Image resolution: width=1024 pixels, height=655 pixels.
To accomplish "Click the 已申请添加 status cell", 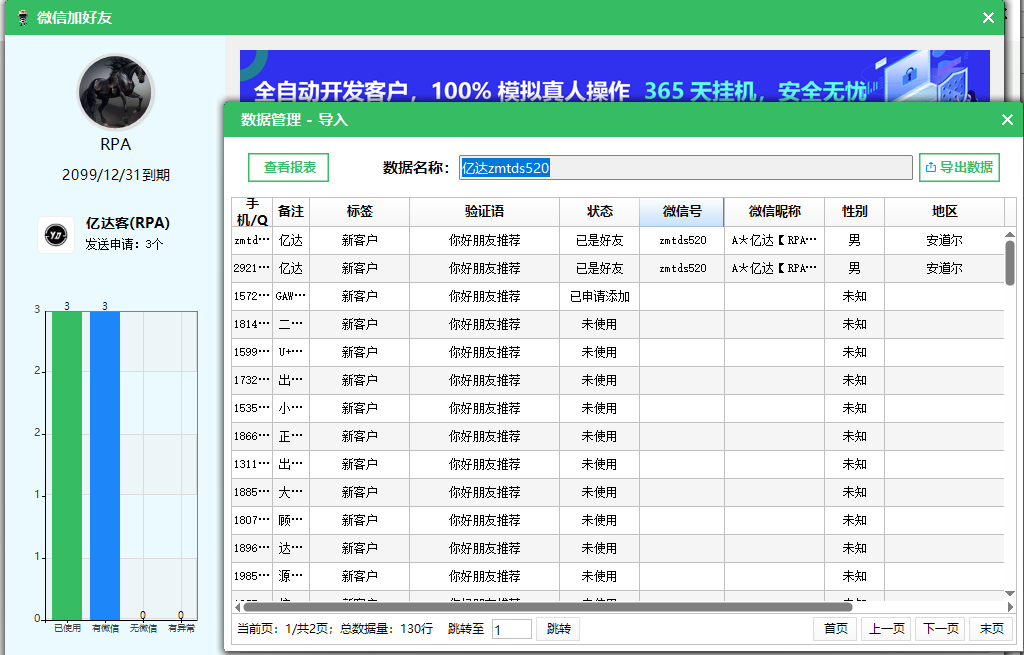I will (600, 296).
